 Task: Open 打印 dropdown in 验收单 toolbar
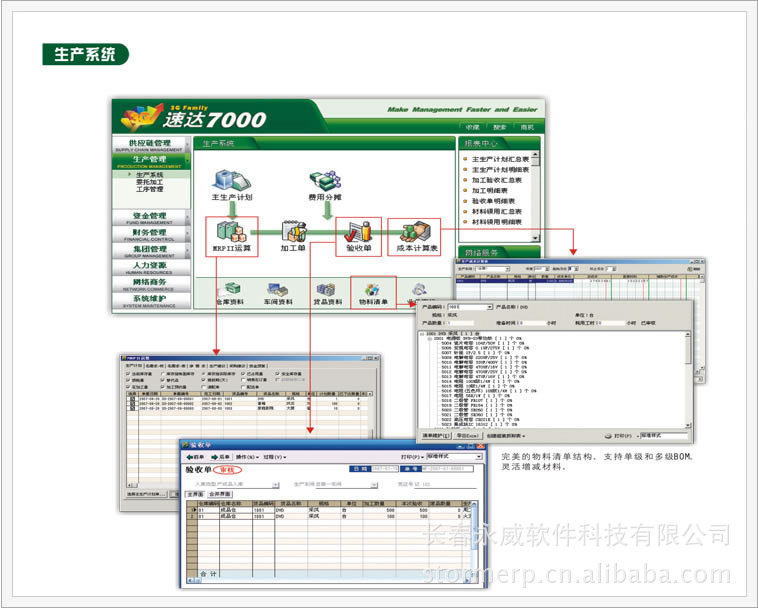[412, 457]
